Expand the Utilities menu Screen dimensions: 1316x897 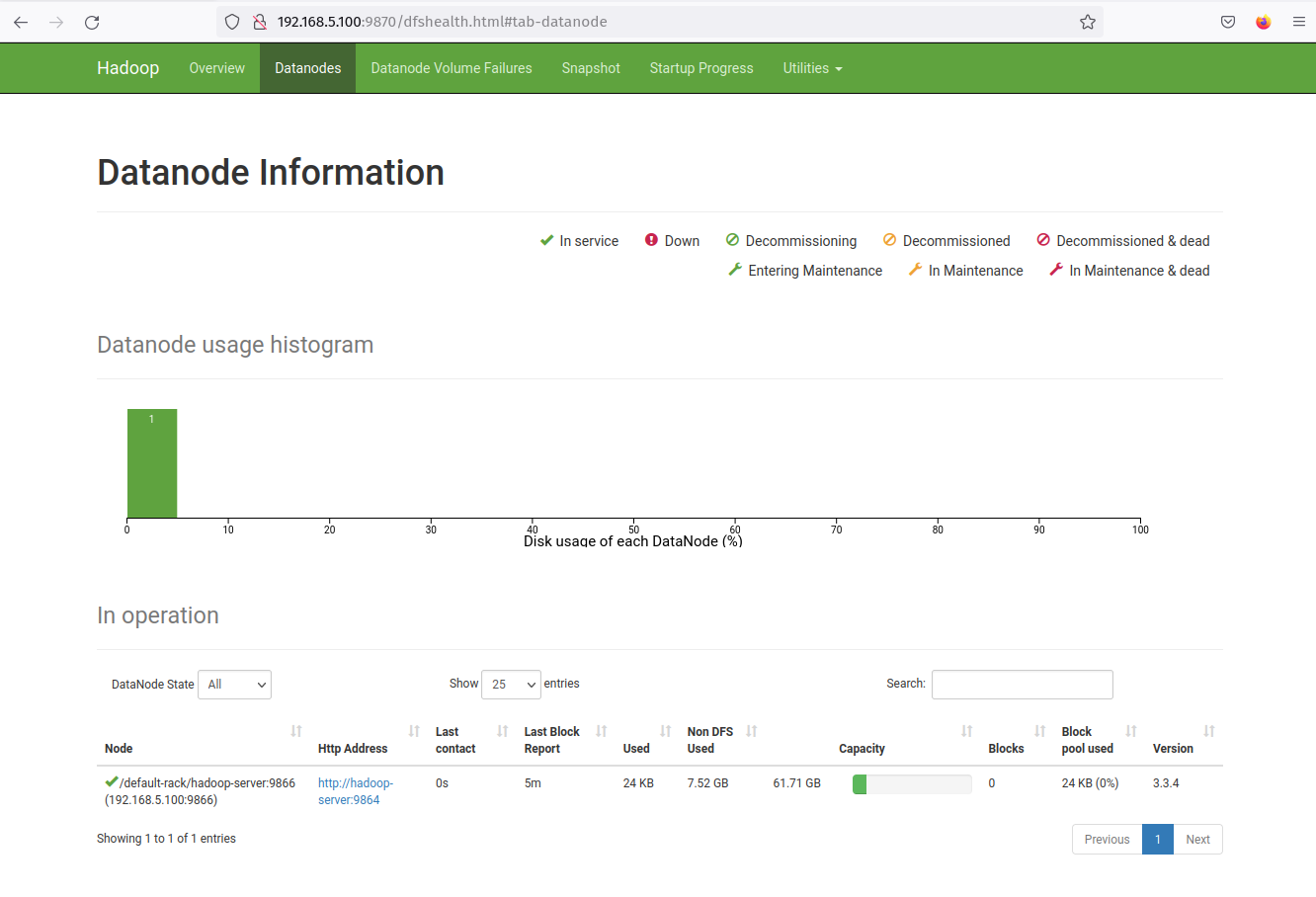(x=812, y=68)
